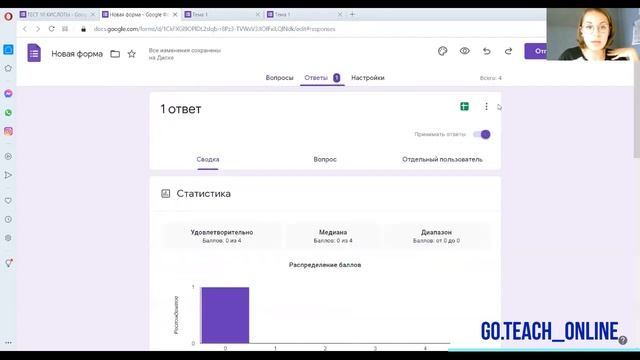Close the Новая форма browser tab
This screenshot has height=360, width=640.
click(175, 14)
